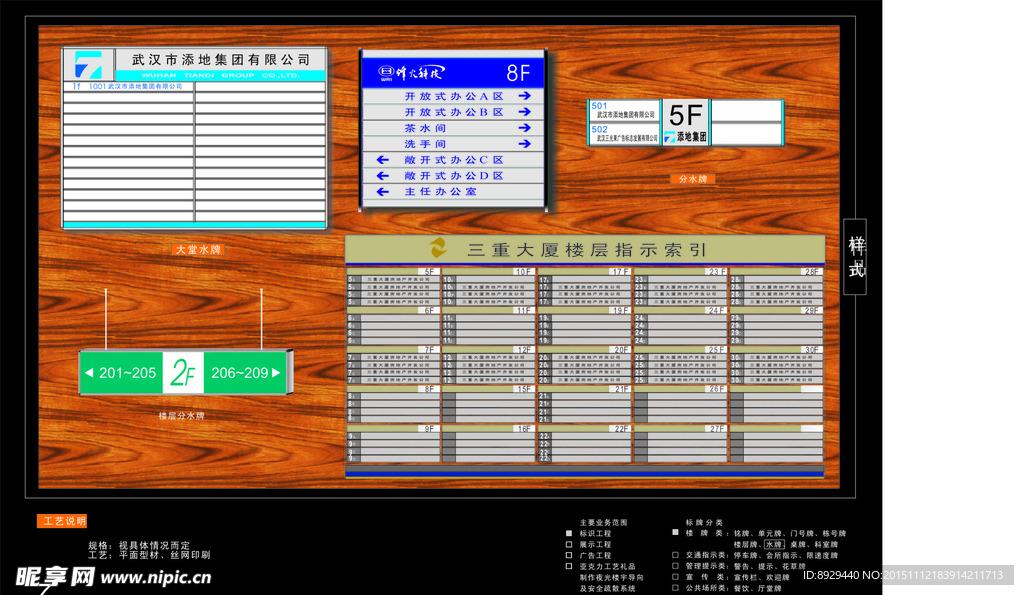Click the 10F label in floor index
This screenshot has height=595, width=1024.
point(524,272)
